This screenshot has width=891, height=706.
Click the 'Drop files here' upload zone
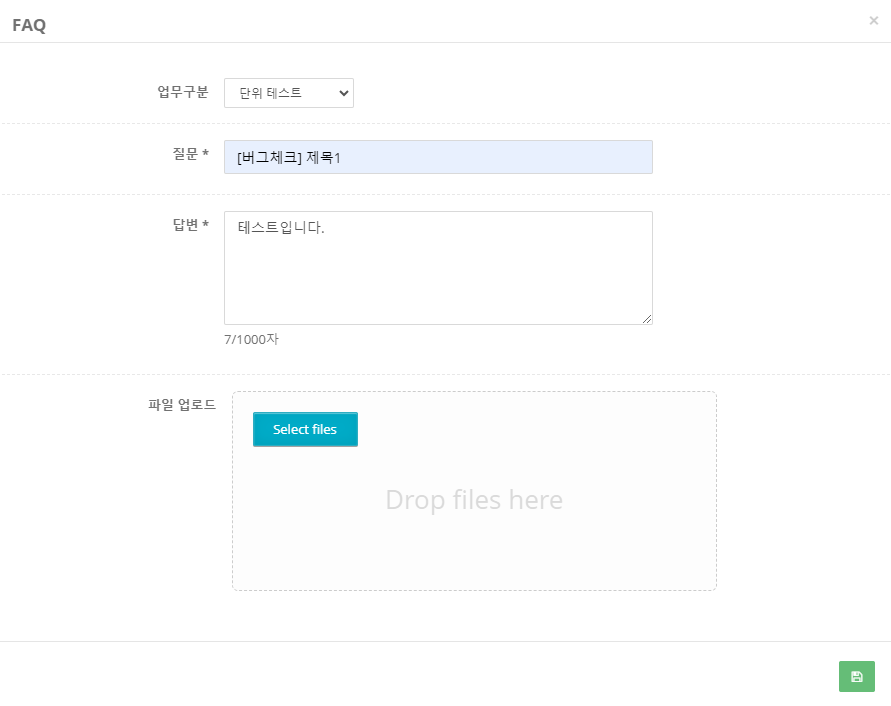(474, 500)
